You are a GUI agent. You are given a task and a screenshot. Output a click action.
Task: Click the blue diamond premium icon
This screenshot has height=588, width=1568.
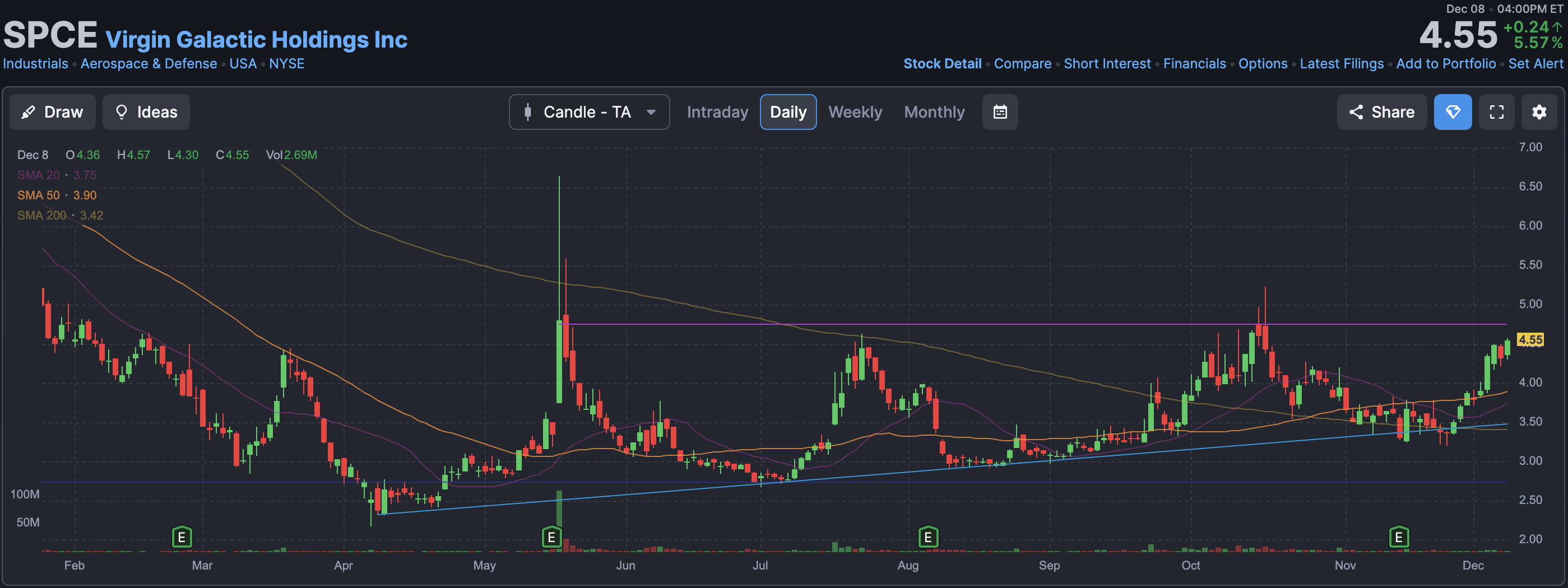point(1453,112)
